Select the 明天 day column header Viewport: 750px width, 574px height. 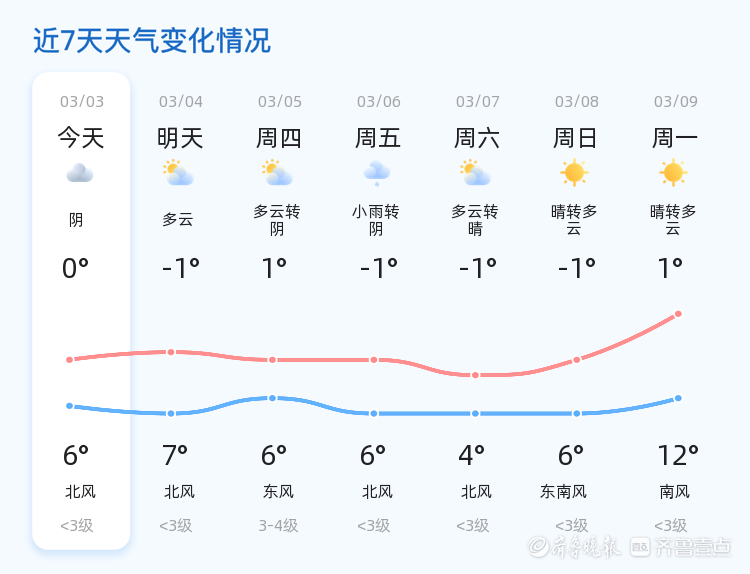(180, 137)
